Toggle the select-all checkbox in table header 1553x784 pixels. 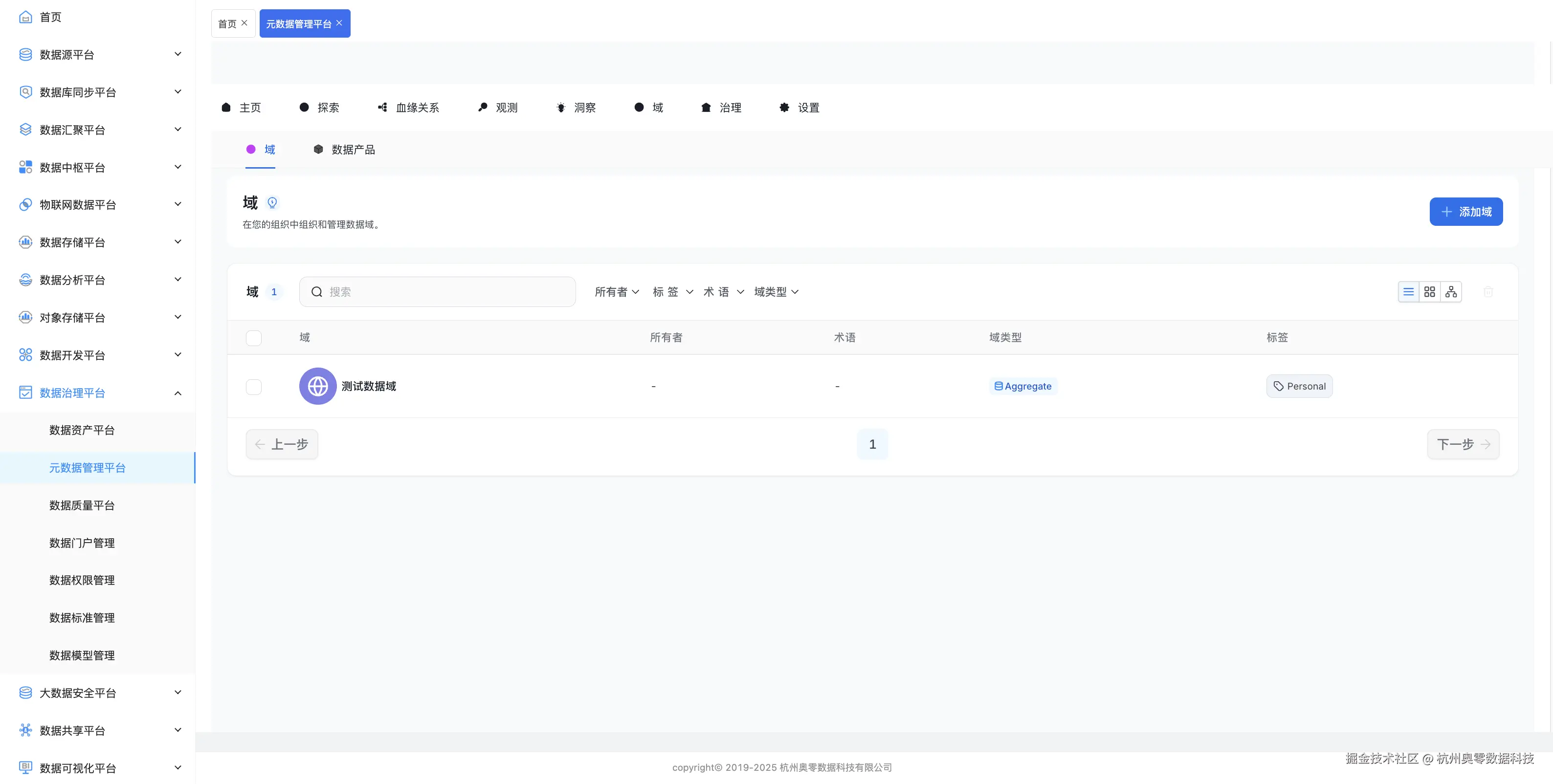click(254, 338)
